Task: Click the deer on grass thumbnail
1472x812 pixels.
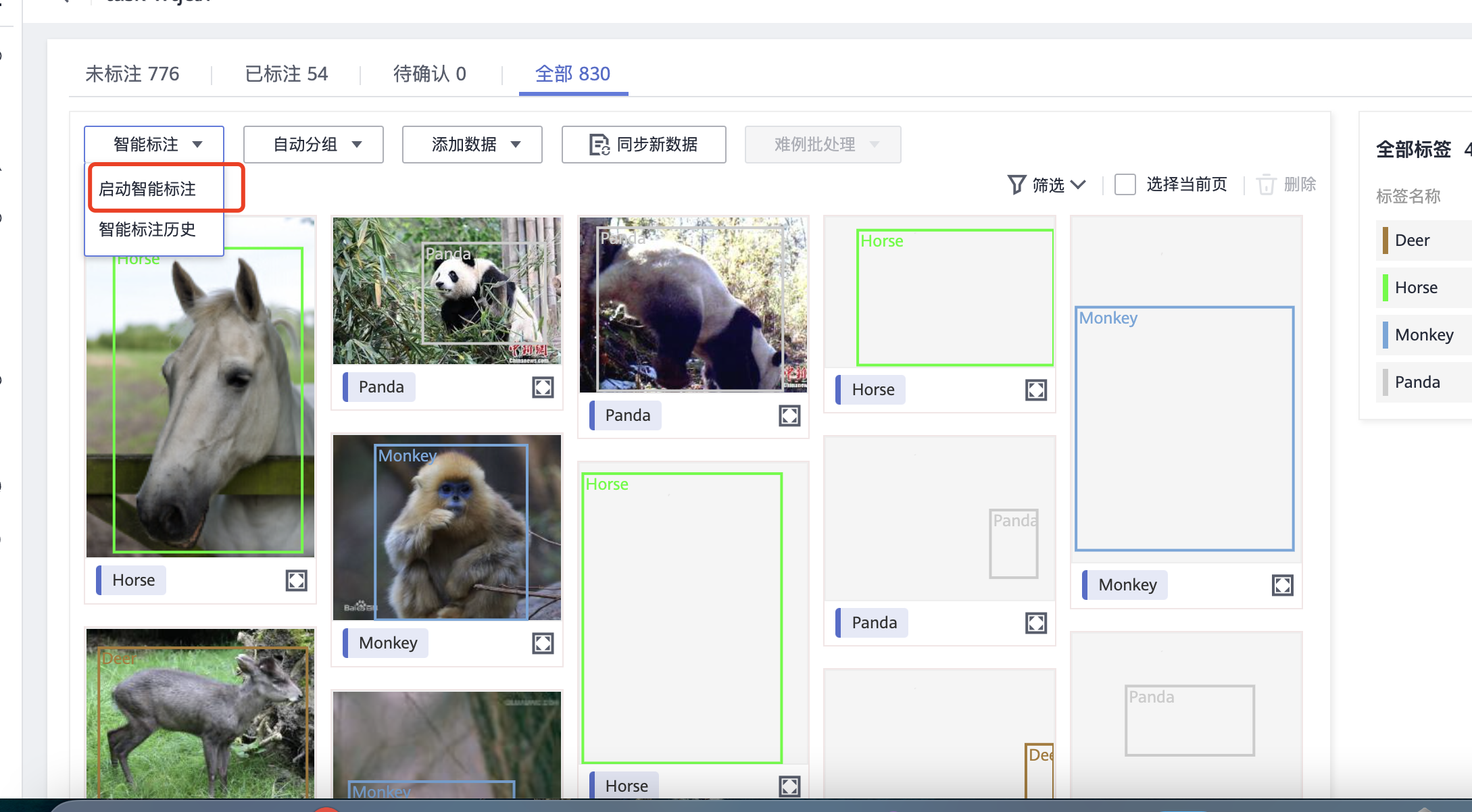Action: coord(201,713)
